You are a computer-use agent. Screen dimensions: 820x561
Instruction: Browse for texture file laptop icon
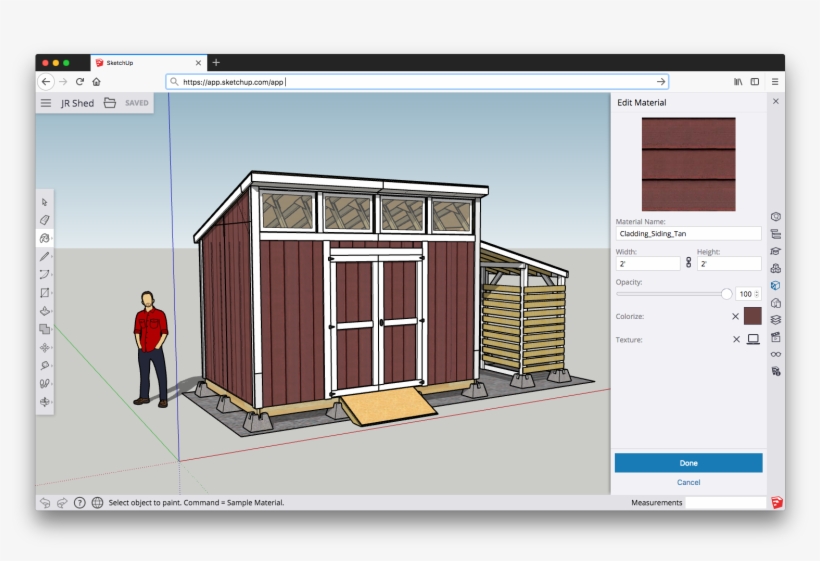coord(753,339)
